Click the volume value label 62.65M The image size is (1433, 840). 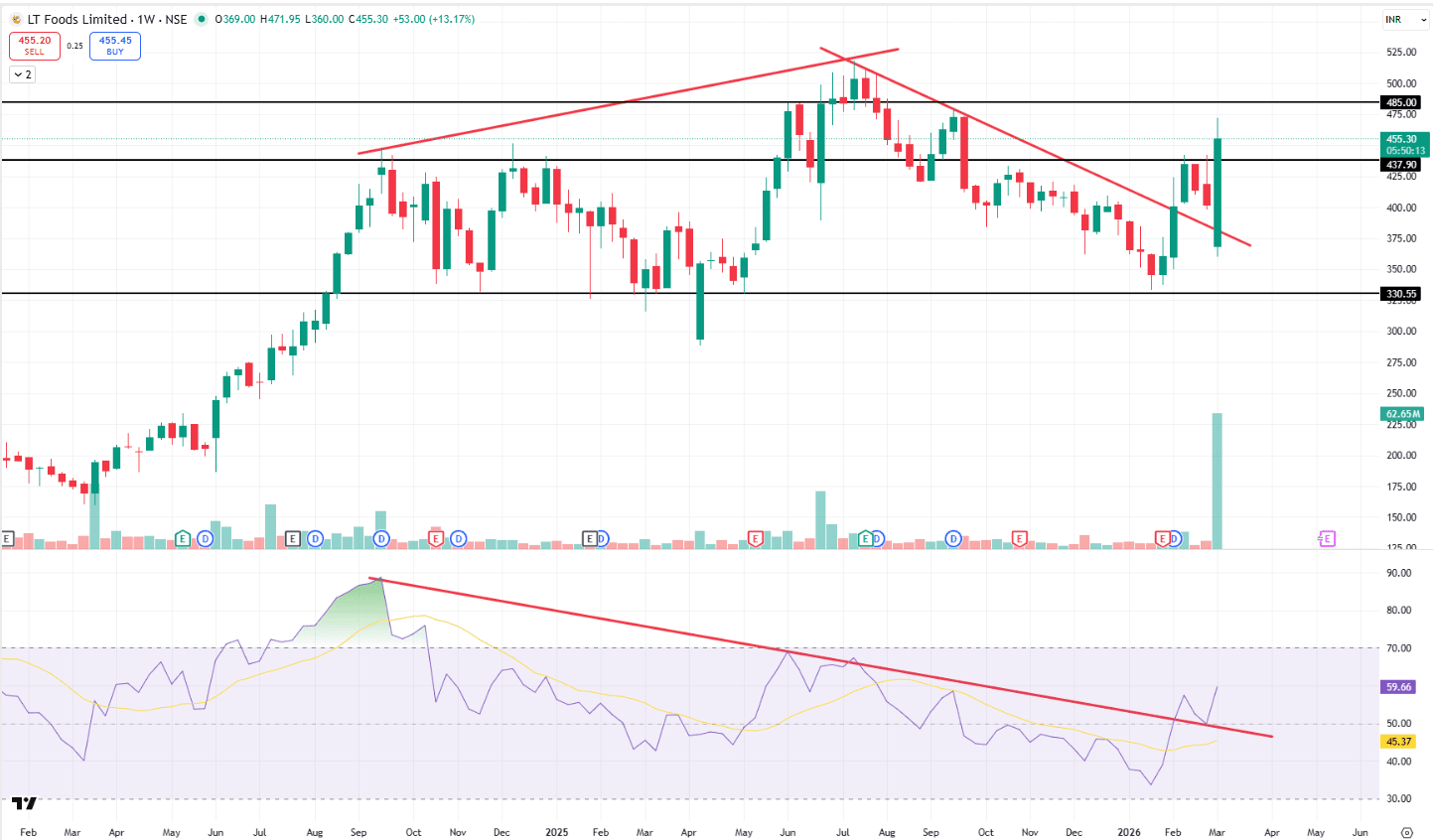point(1403,414)
